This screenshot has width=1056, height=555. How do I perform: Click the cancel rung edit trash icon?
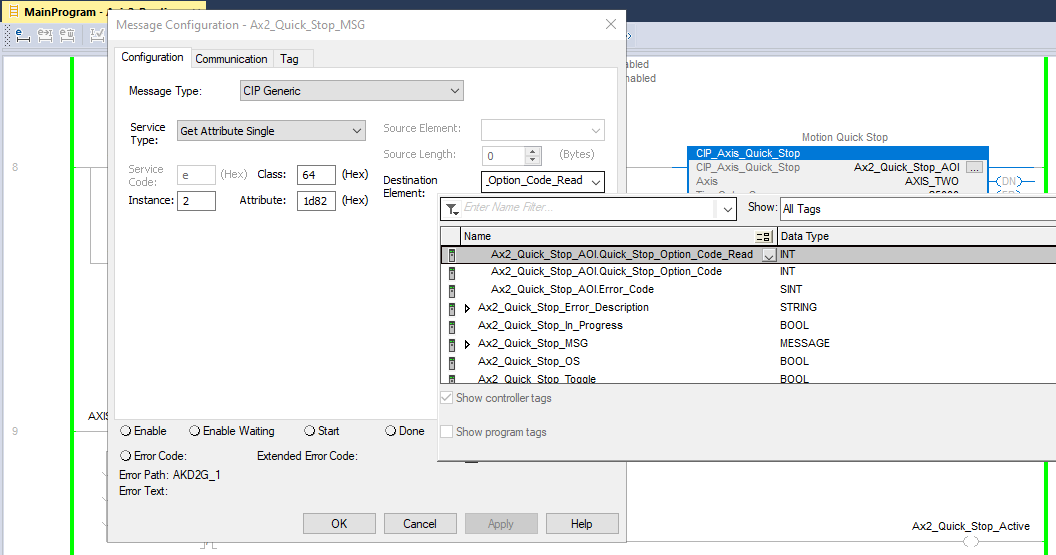[x=67, y=35]
